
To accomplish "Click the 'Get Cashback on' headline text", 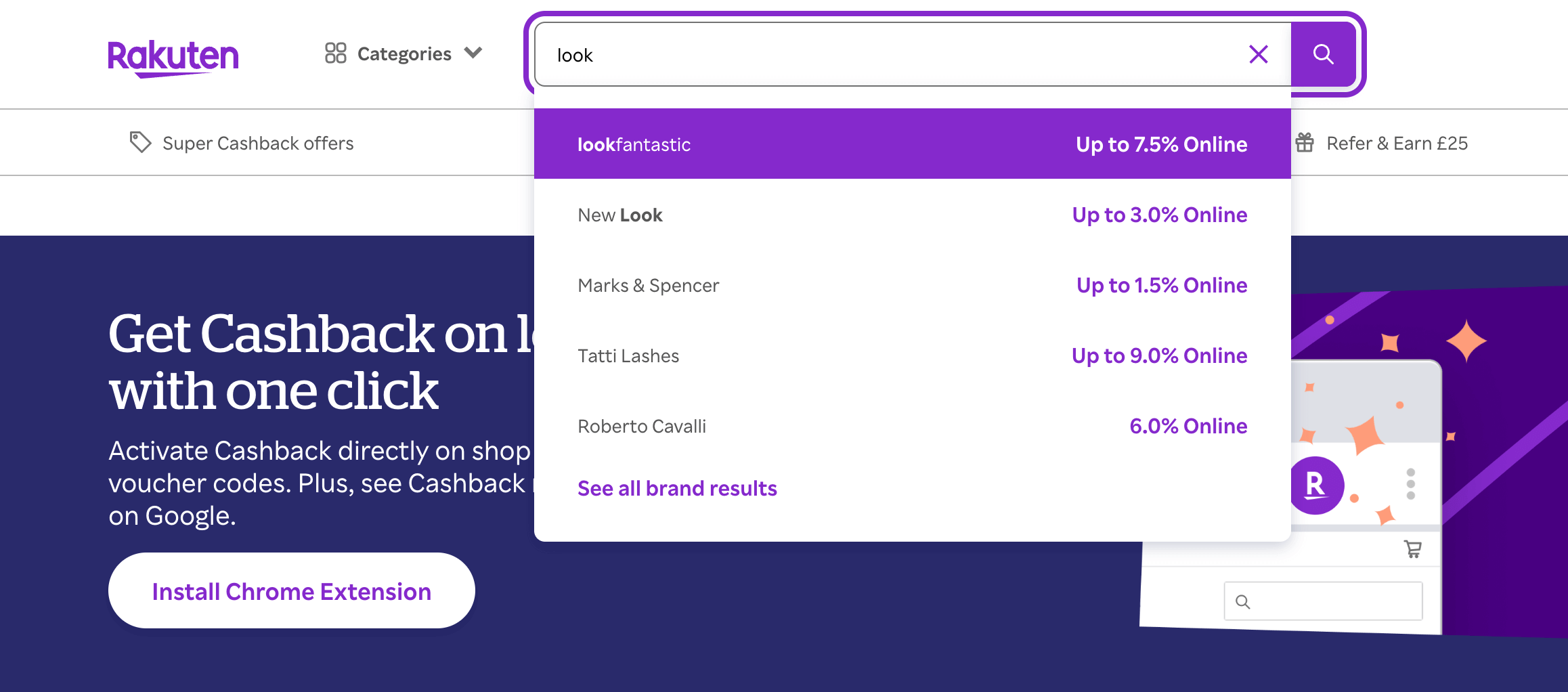I will point(308,334).
